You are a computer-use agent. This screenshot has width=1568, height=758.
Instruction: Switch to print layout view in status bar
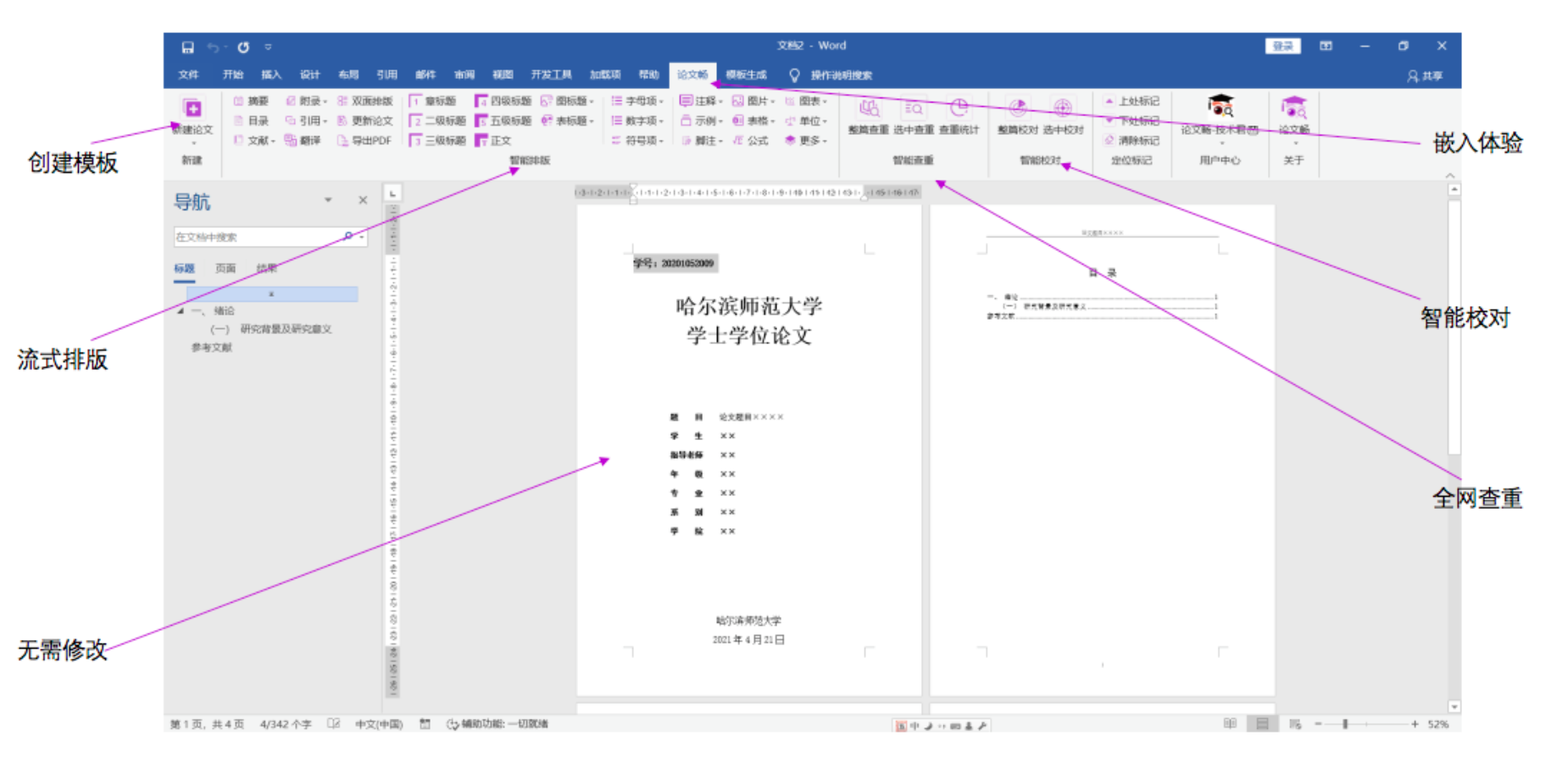coord(1262,723)
